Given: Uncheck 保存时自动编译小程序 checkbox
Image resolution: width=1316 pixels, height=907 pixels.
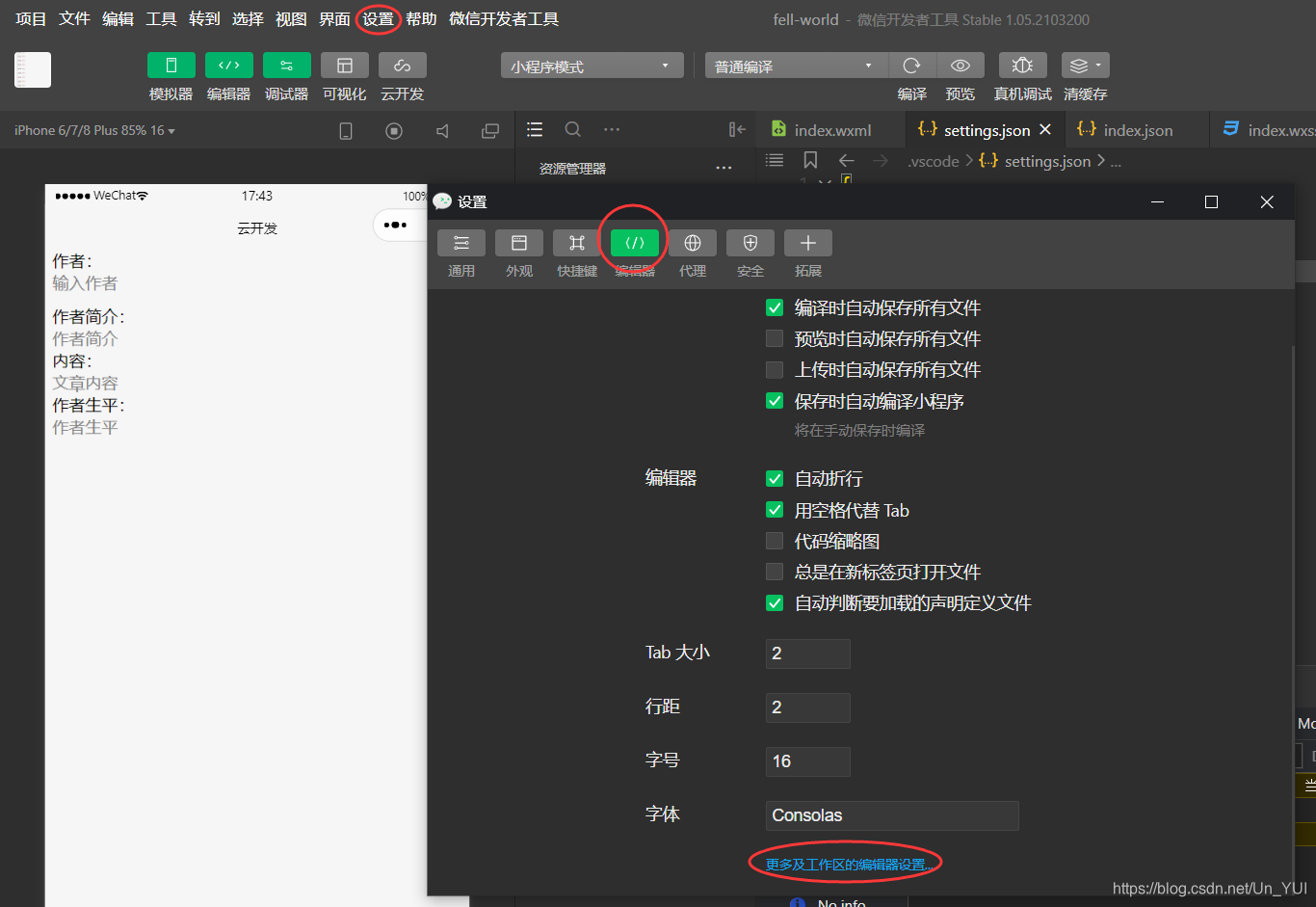Looking at the screenshot, I should click(775, 400).
